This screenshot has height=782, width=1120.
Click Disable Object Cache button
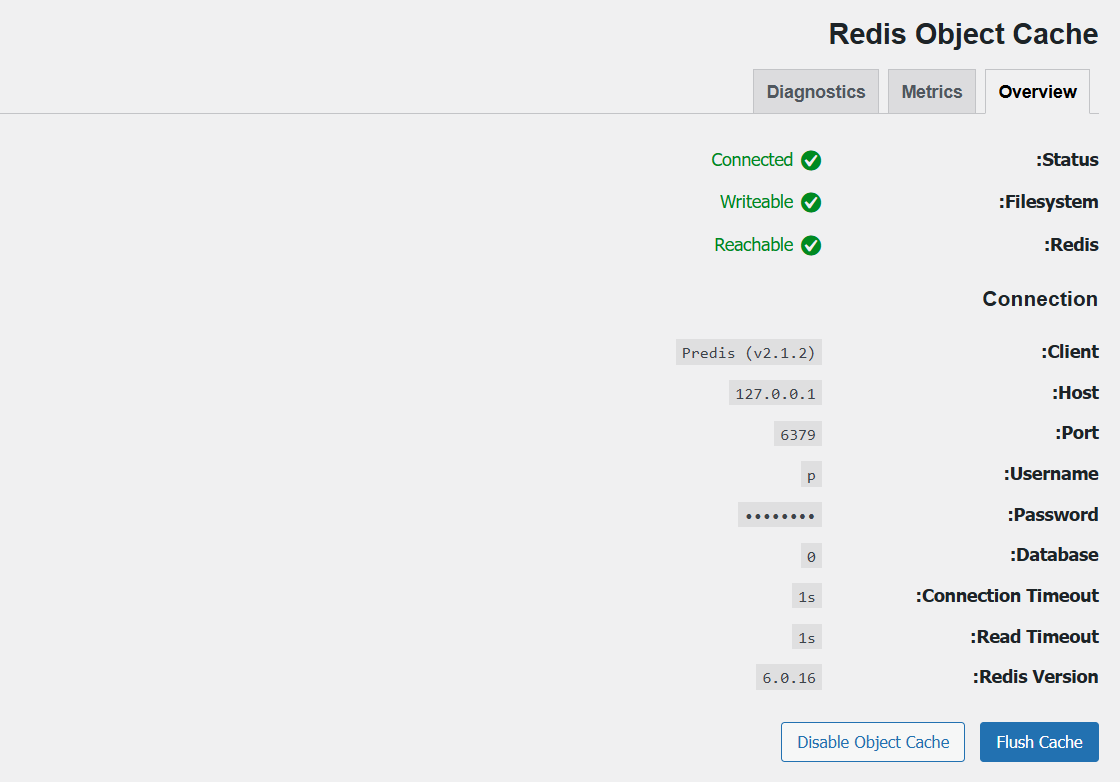click(x=873, y=742)
